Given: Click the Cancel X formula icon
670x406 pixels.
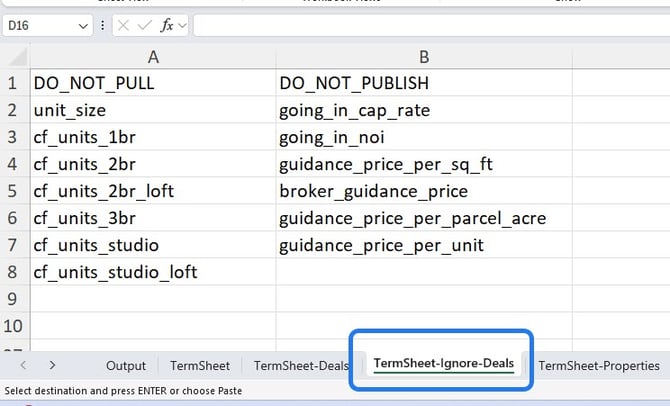Looking at the screenshot, I should (x=123, y=26).
